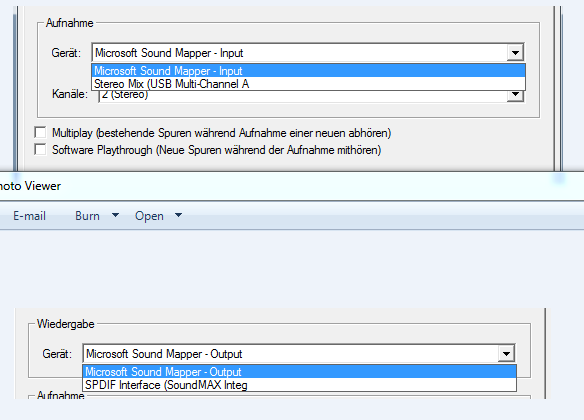Image resolution: width=584 pixels, height=420 pixels.
Task: Click the Photo Viewer title bar
Action: (292, 186)
